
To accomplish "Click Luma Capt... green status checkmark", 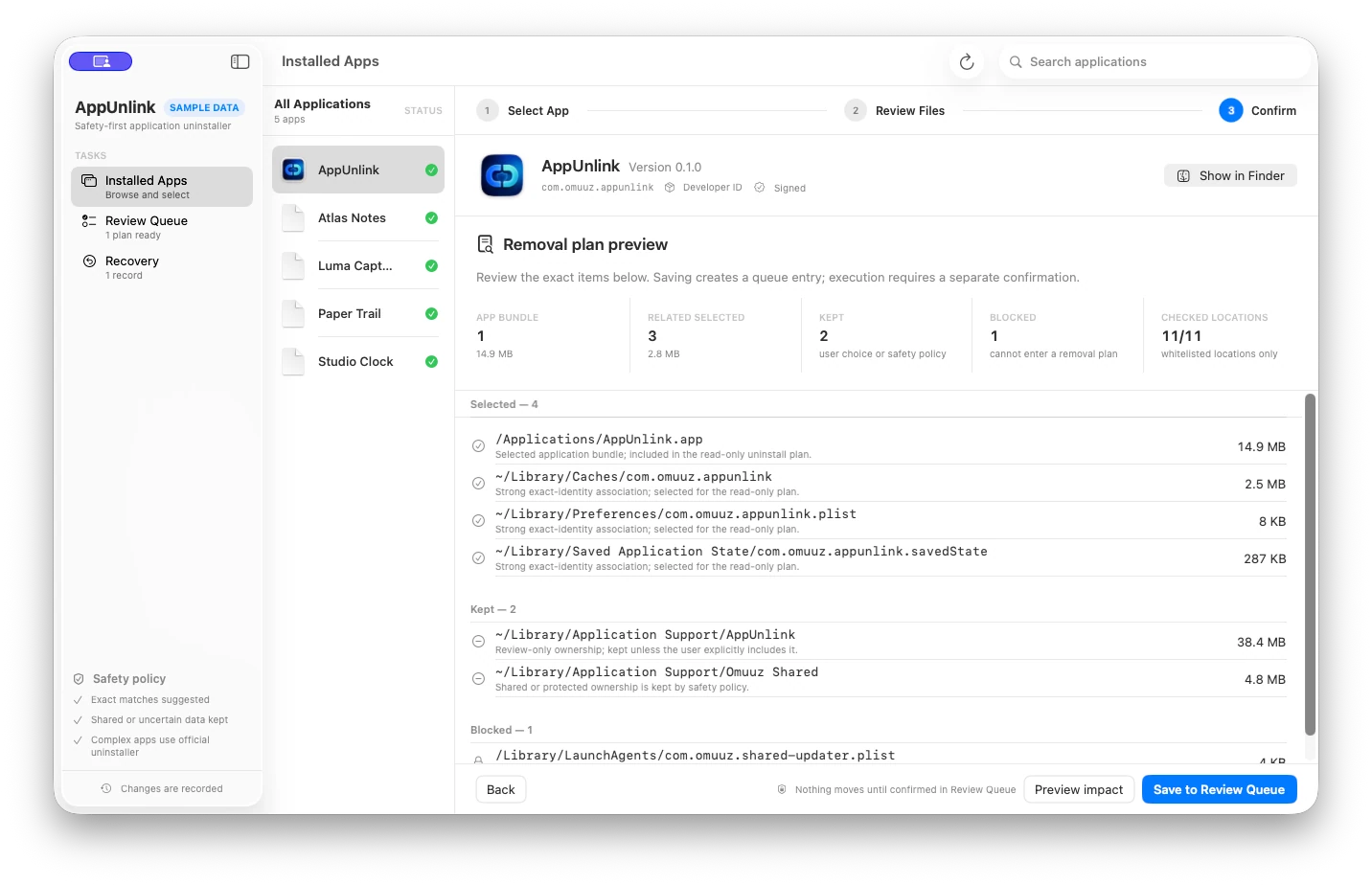I will pyautogui.click(x=431, y=265).
